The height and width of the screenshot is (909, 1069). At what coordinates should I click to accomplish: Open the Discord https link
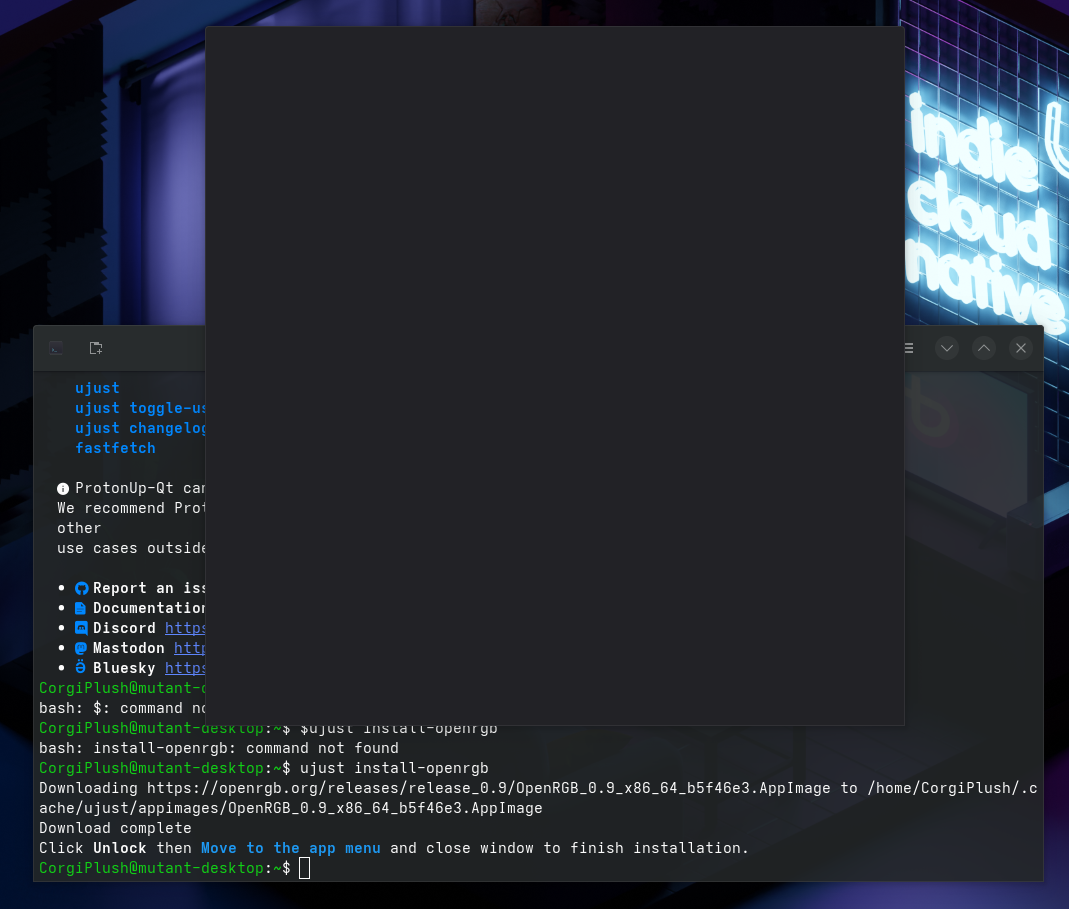185,628
